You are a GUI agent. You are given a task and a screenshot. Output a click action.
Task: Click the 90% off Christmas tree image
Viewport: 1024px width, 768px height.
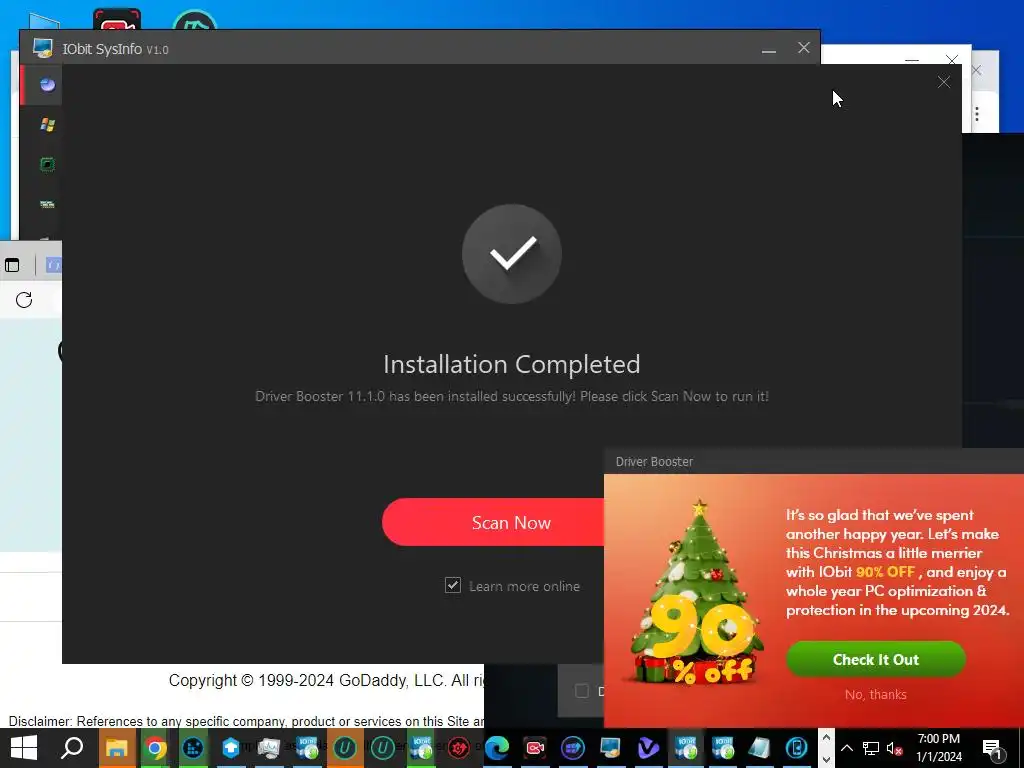(x=696, y=593)
